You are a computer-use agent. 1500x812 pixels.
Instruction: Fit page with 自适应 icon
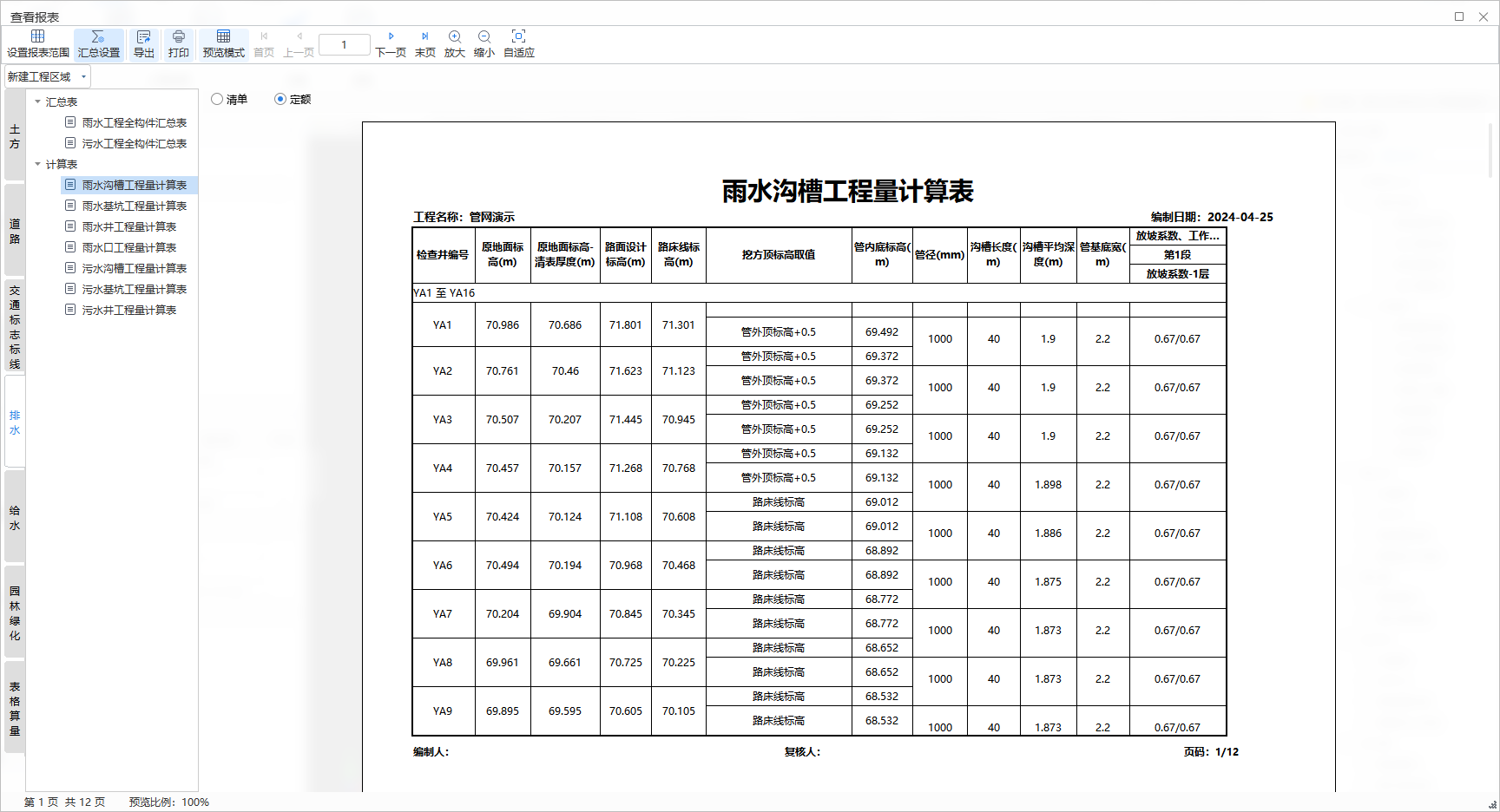(518, 43)
